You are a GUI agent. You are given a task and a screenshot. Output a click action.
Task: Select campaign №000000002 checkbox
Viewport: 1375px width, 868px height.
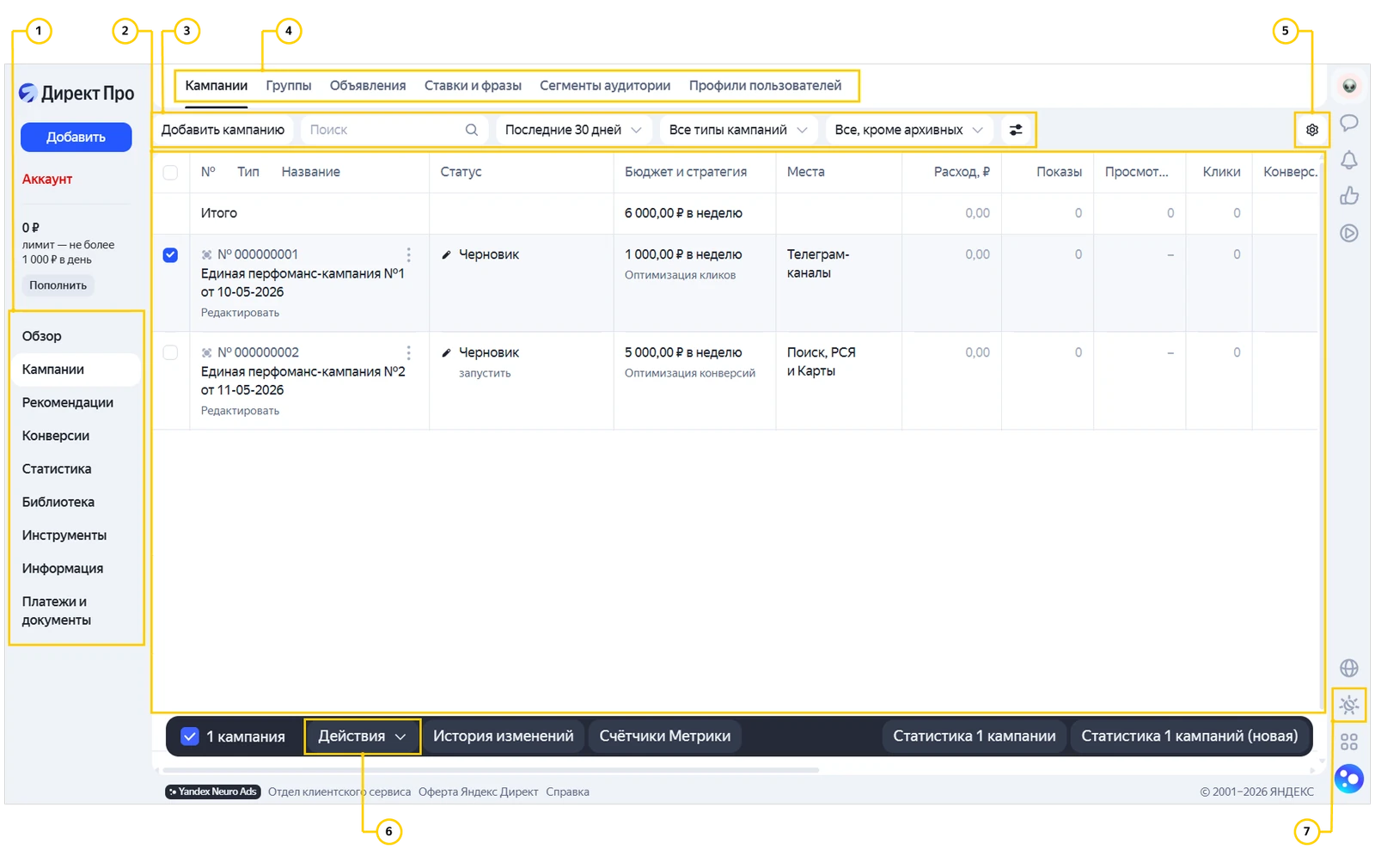[170, 353]
